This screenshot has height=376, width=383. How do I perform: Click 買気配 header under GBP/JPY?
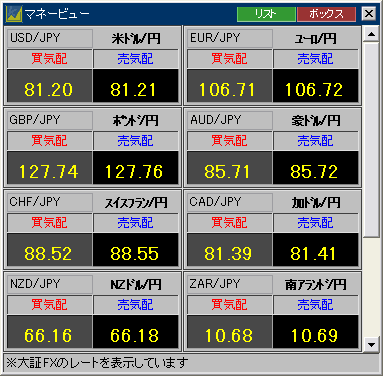[x=50, y=141]
